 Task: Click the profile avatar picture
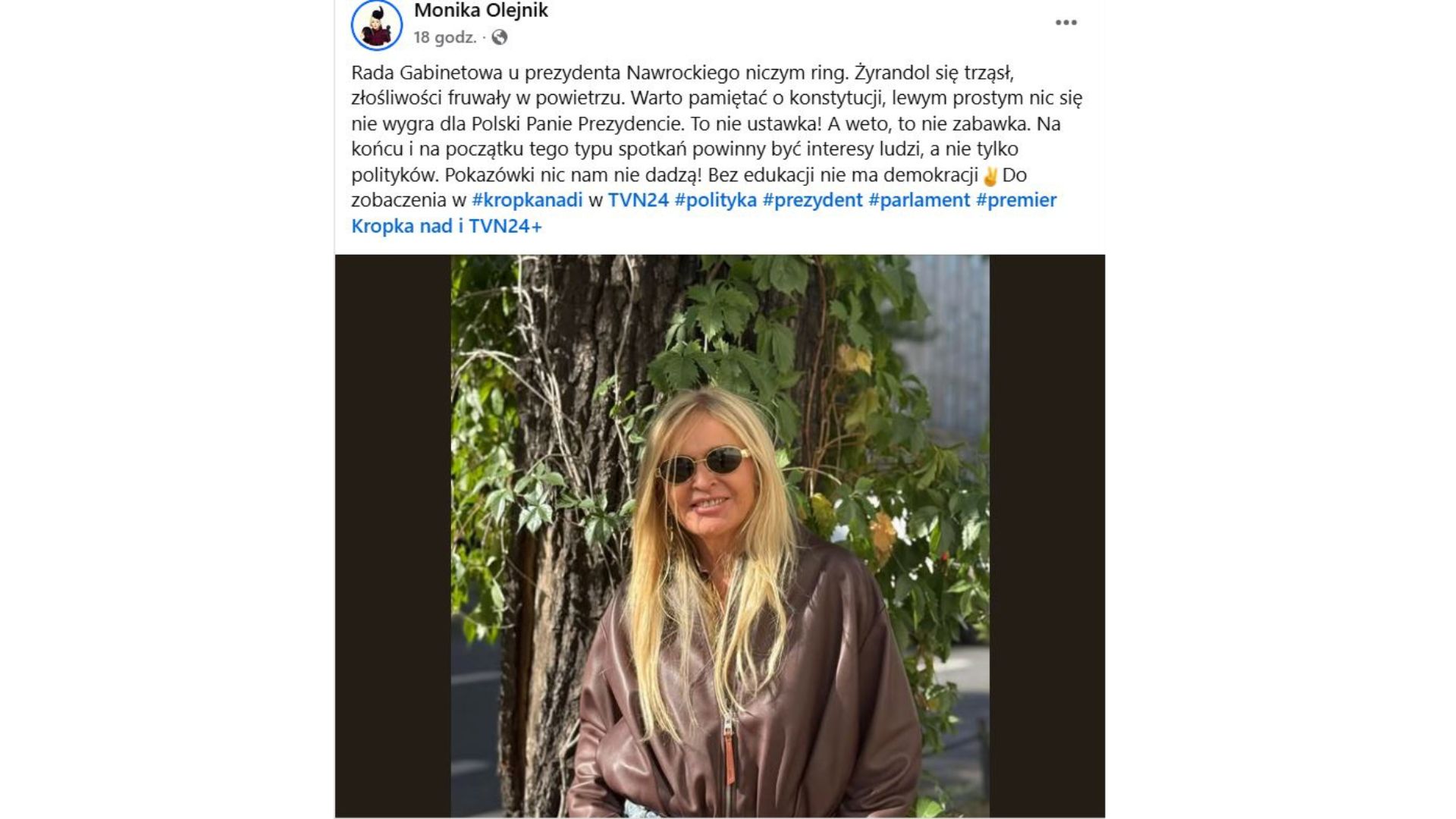coord(376,25)
